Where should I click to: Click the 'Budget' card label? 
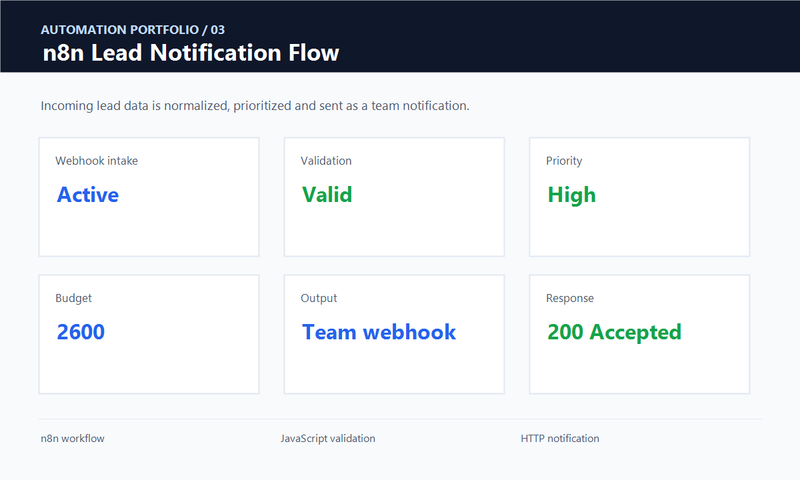(x=73, y=298)
